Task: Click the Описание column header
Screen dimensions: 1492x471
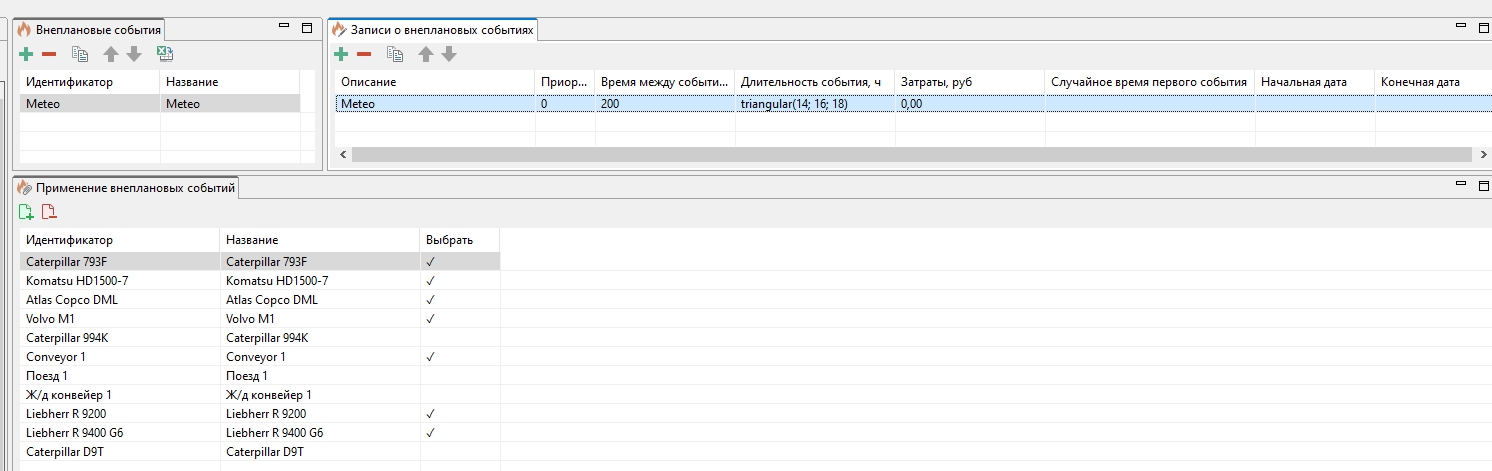Action: [x=435, y=81]
